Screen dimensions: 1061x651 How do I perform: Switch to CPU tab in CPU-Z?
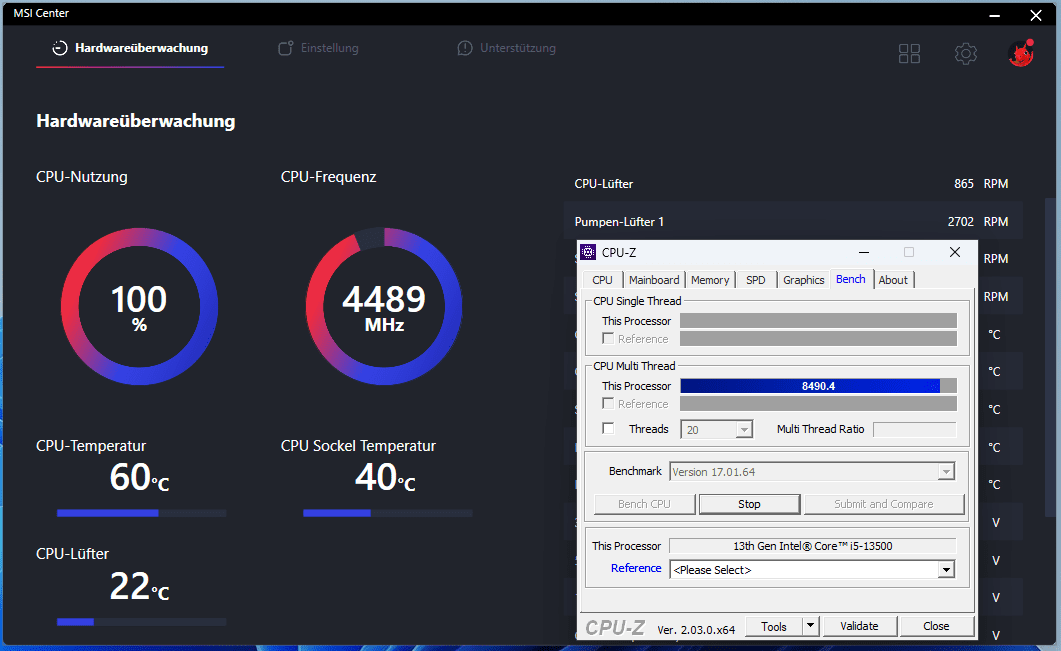[x=602, y=280]
